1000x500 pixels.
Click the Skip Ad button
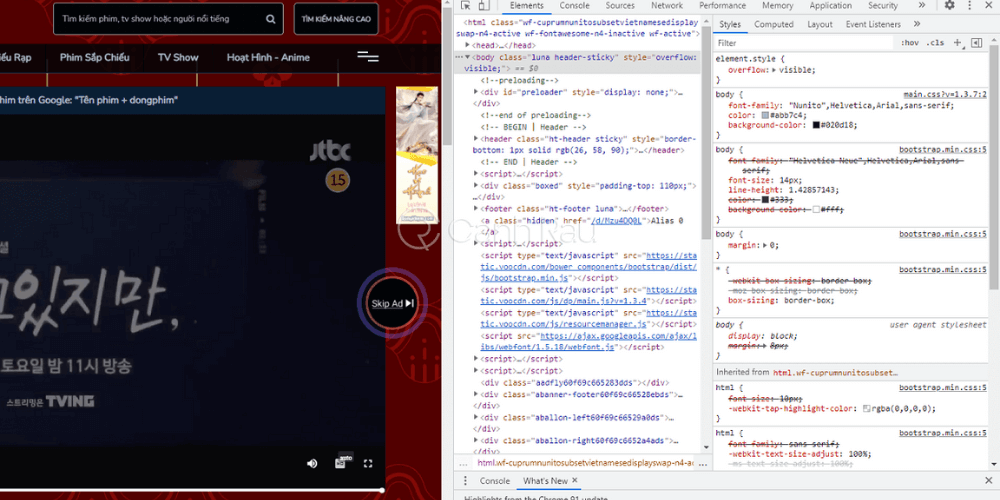pyautogui.click(x=393, y=304)
